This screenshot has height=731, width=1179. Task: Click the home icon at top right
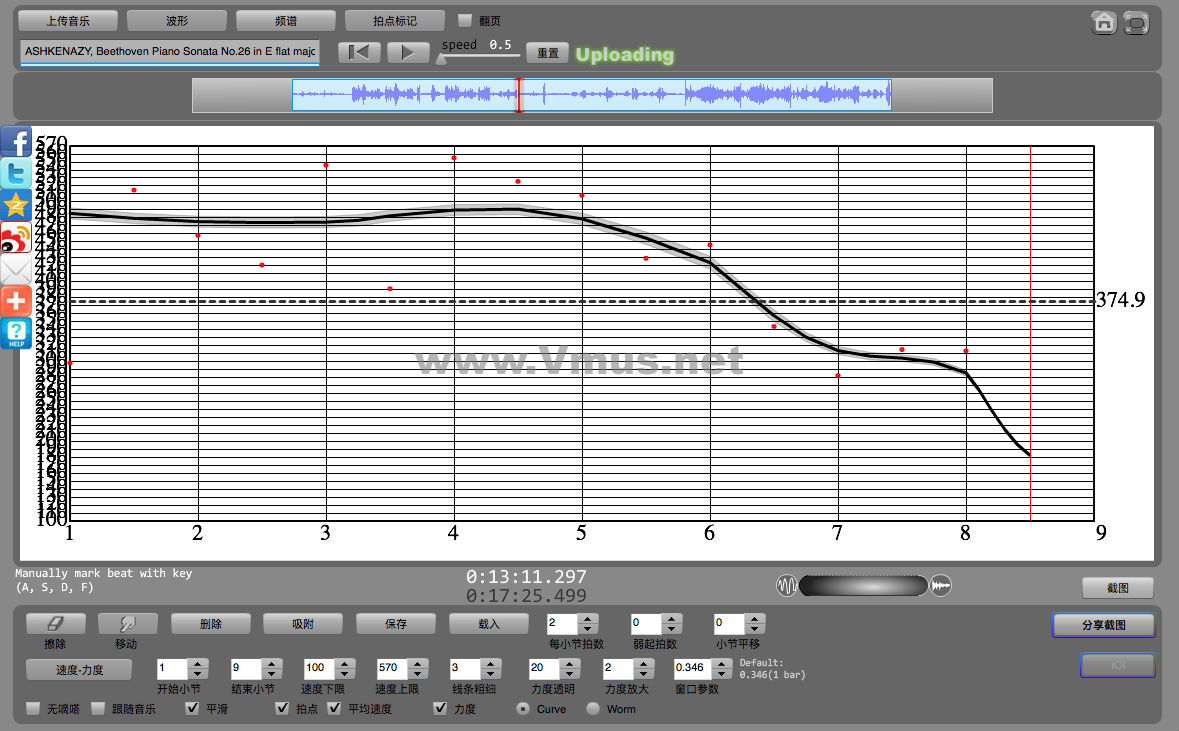(x=1104, y=22)
